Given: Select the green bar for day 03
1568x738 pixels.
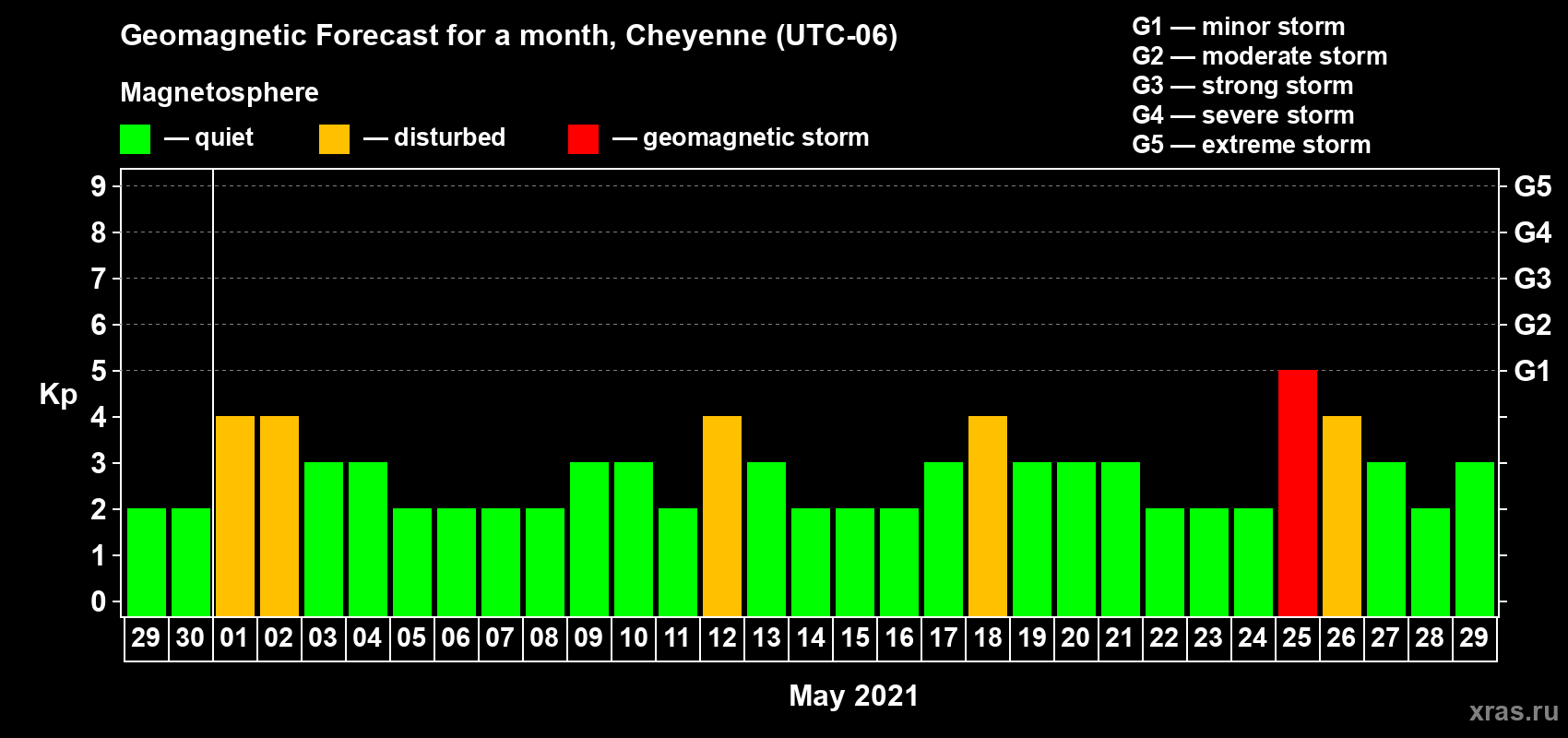Looking at the screenshot, I should click(x=324, y=540).
